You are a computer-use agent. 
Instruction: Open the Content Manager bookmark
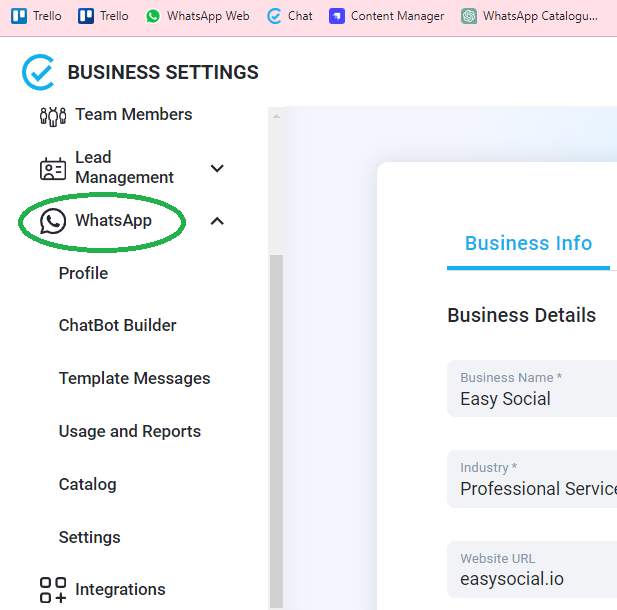[x=386, y=16]
